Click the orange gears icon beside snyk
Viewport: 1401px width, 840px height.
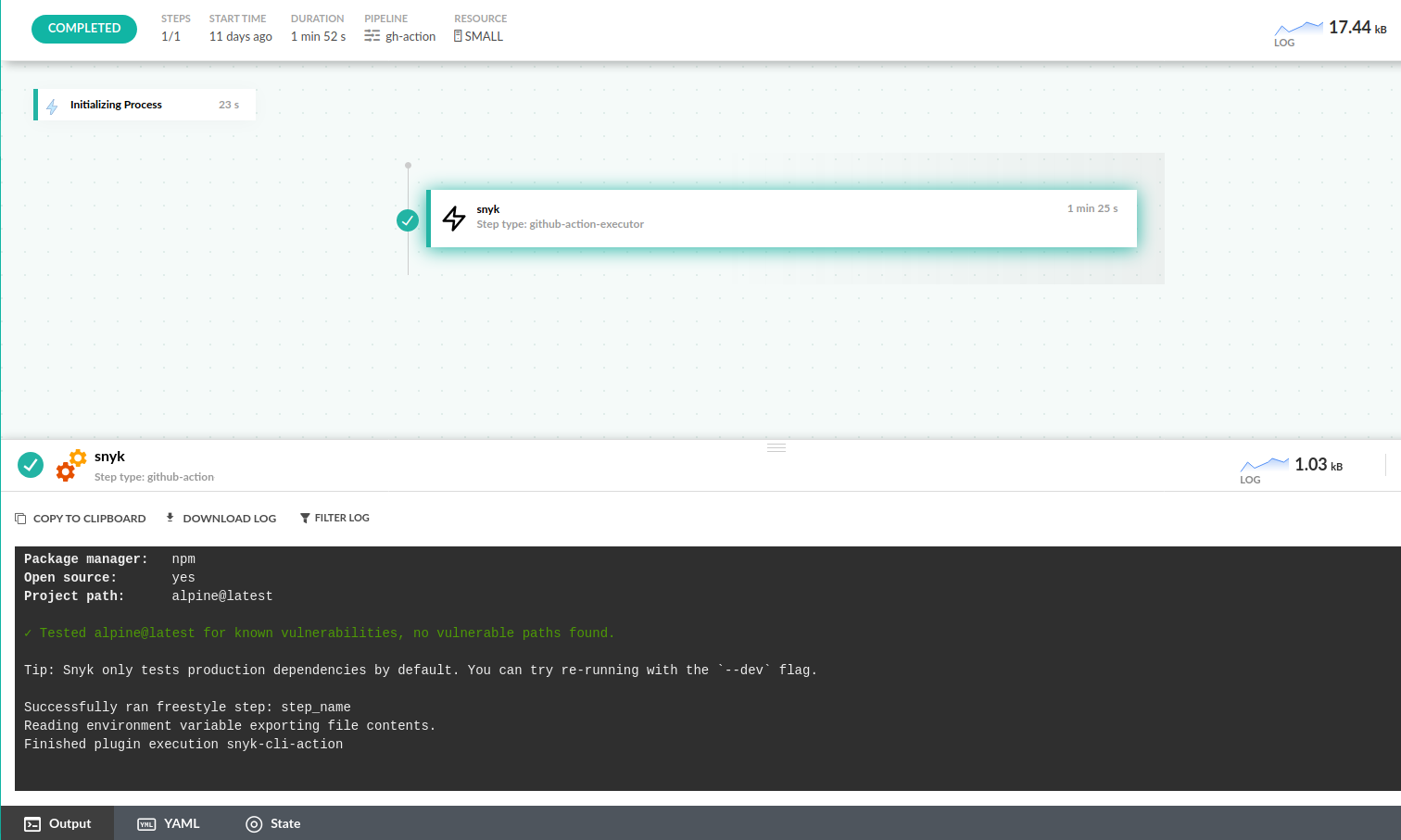tap(71, 465)
